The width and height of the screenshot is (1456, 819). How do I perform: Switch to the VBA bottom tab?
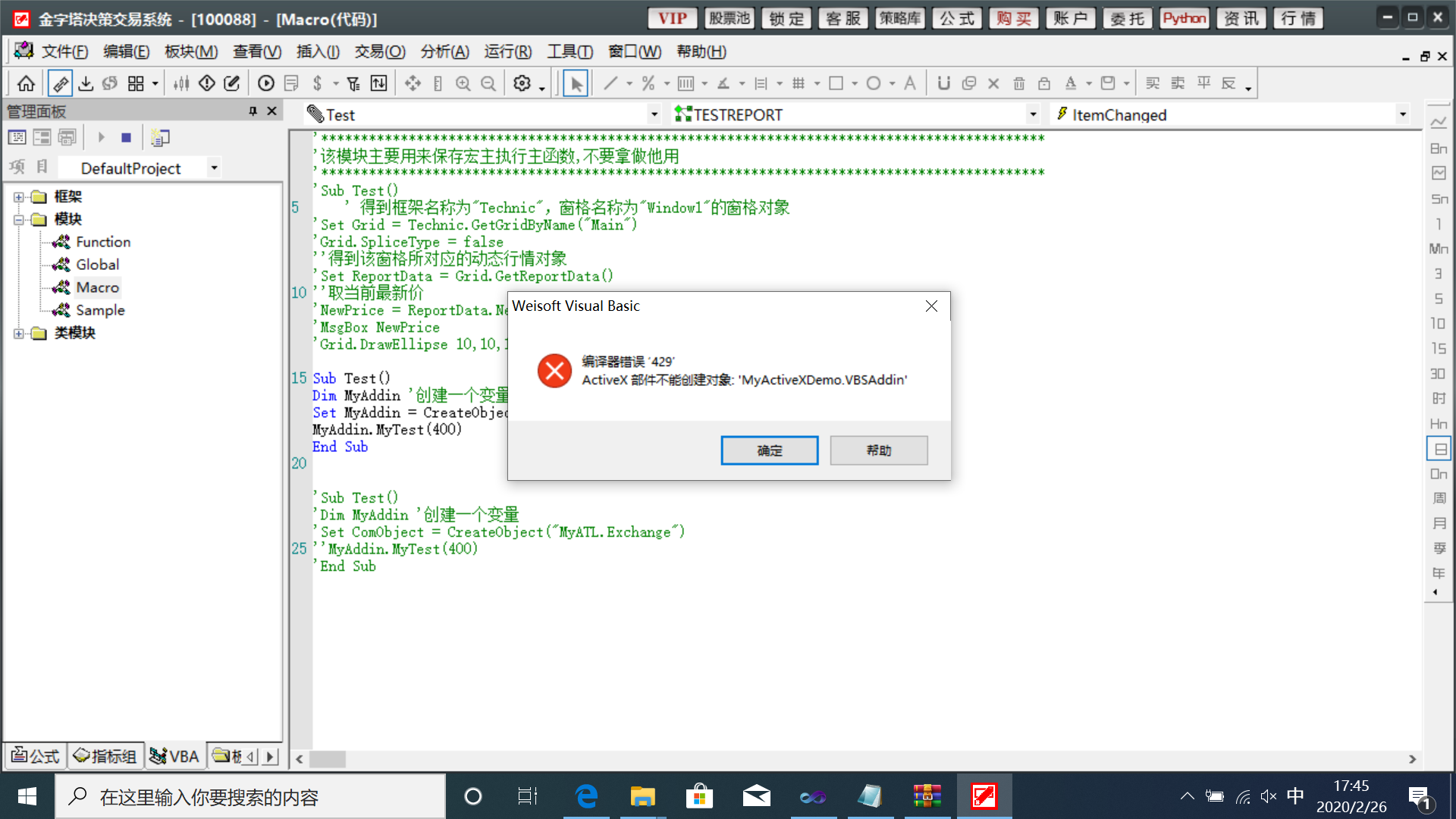point(174,756)
